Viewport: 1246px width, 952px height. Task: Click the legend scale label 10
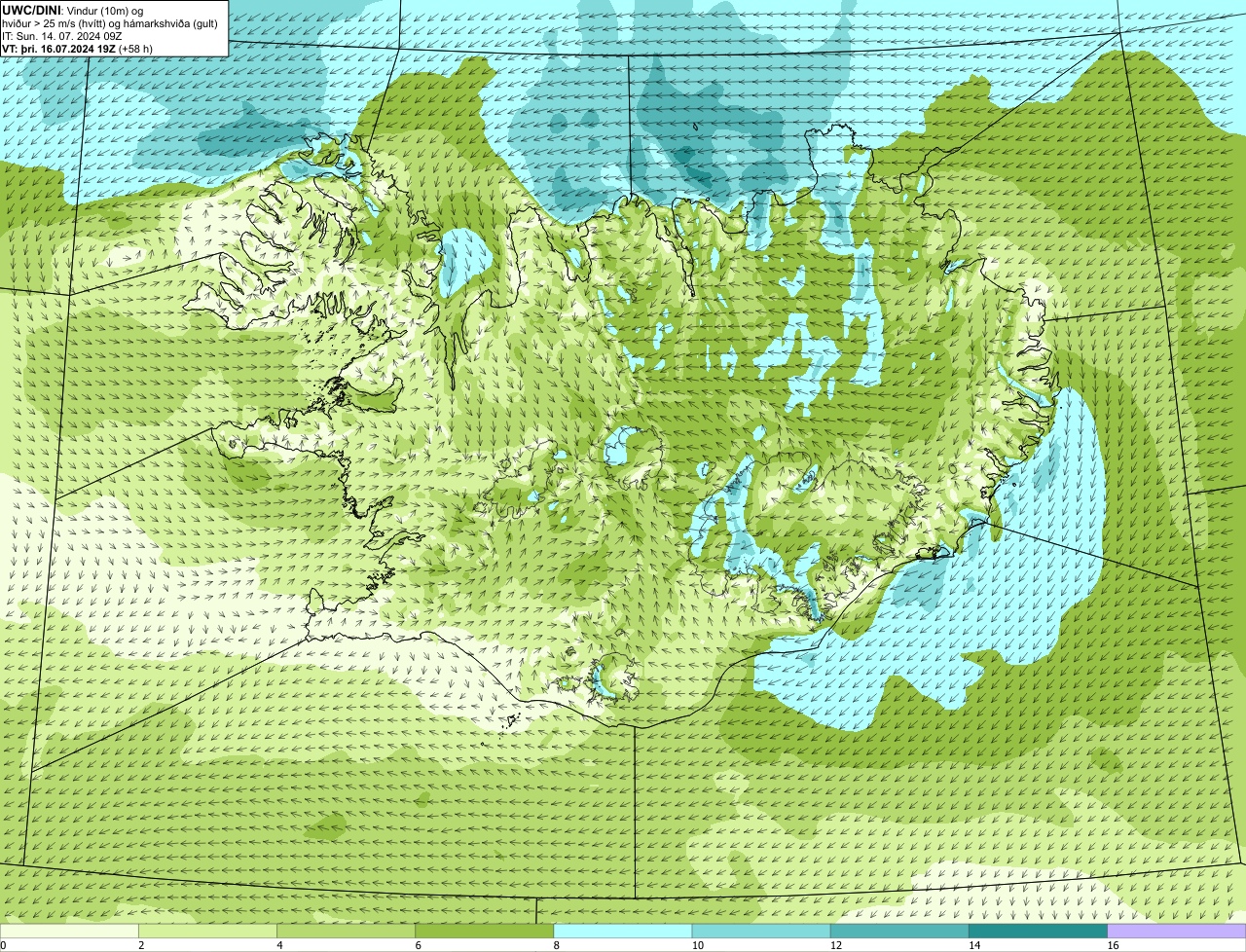click(697, 945)
